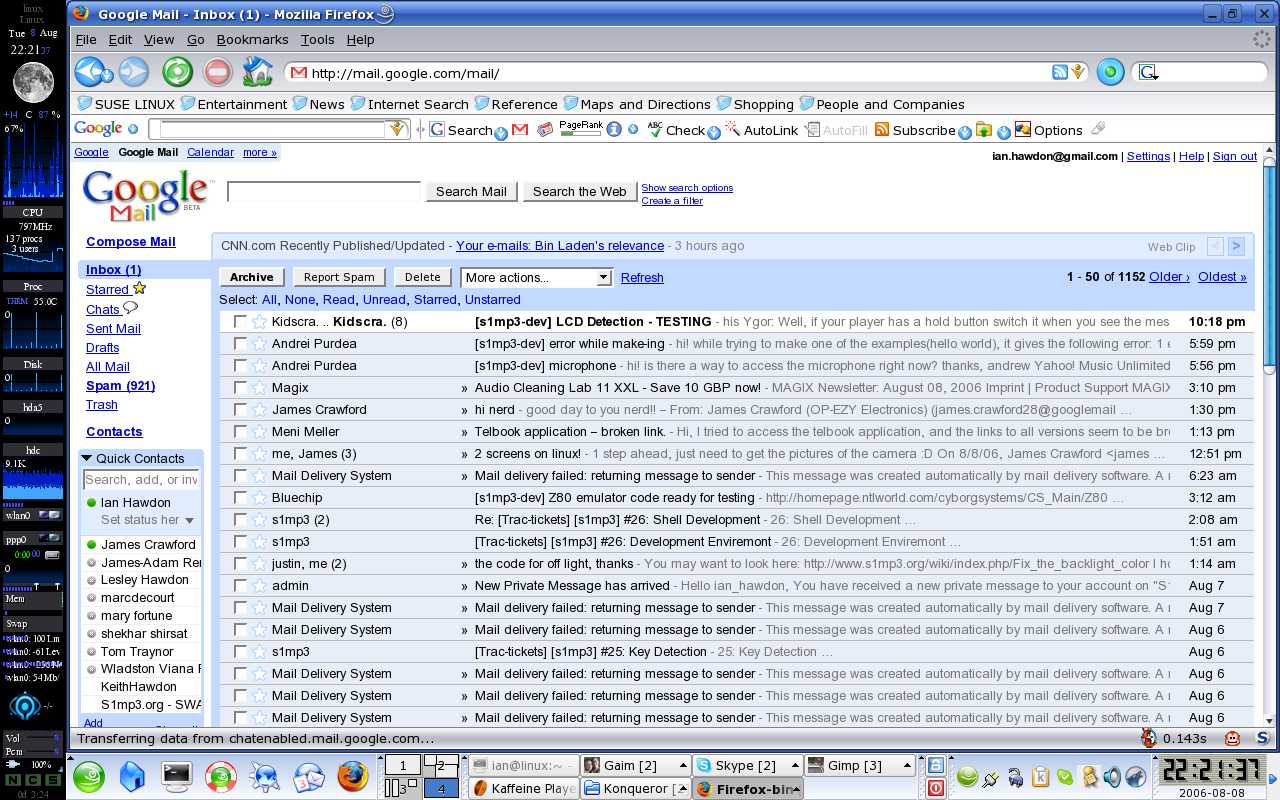This screenshot has width=1280, height=800.
Task: Open the search engine selector dropdown
Action: (1149, 72)
